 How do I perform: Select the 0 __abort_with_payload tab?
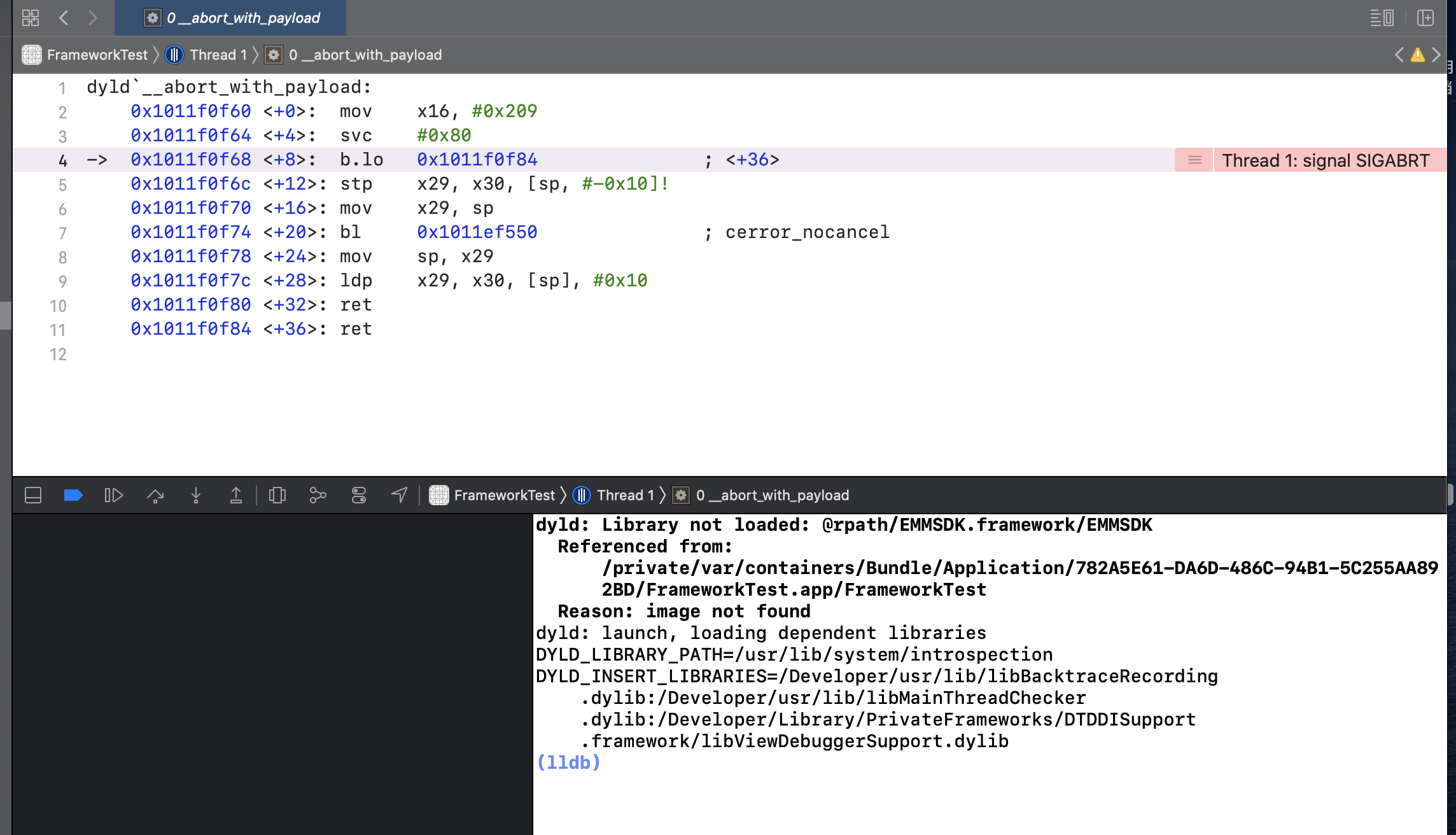[242, 18]
